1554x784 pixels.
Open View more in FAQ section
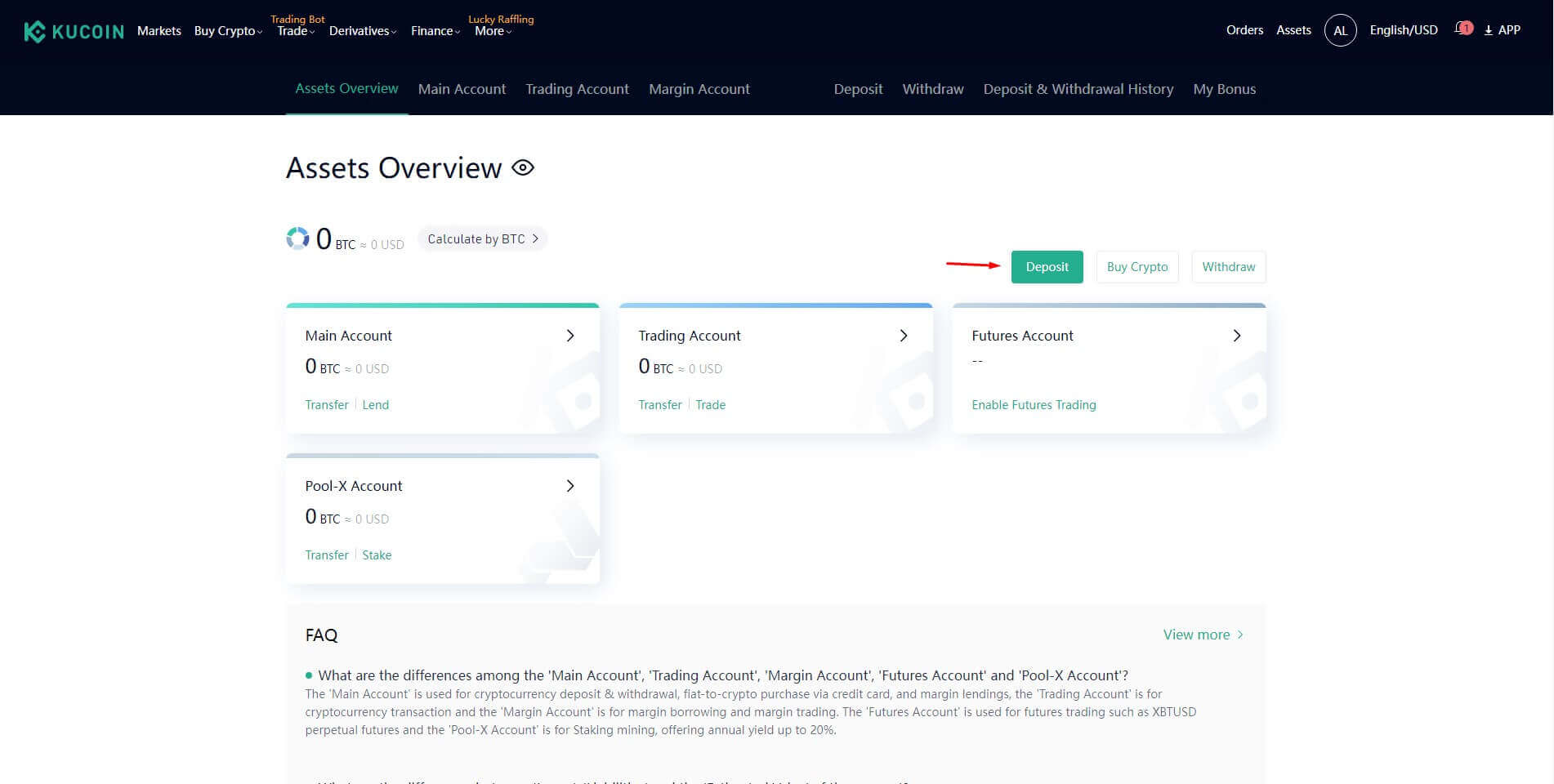pos(1203,635)
